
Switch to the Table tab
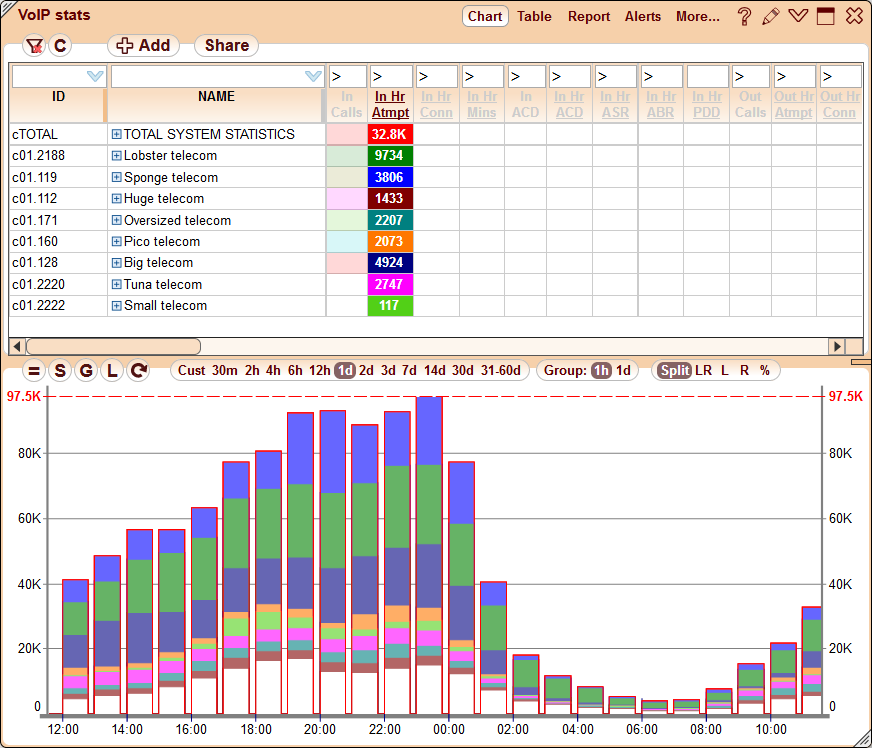(534, 16)
